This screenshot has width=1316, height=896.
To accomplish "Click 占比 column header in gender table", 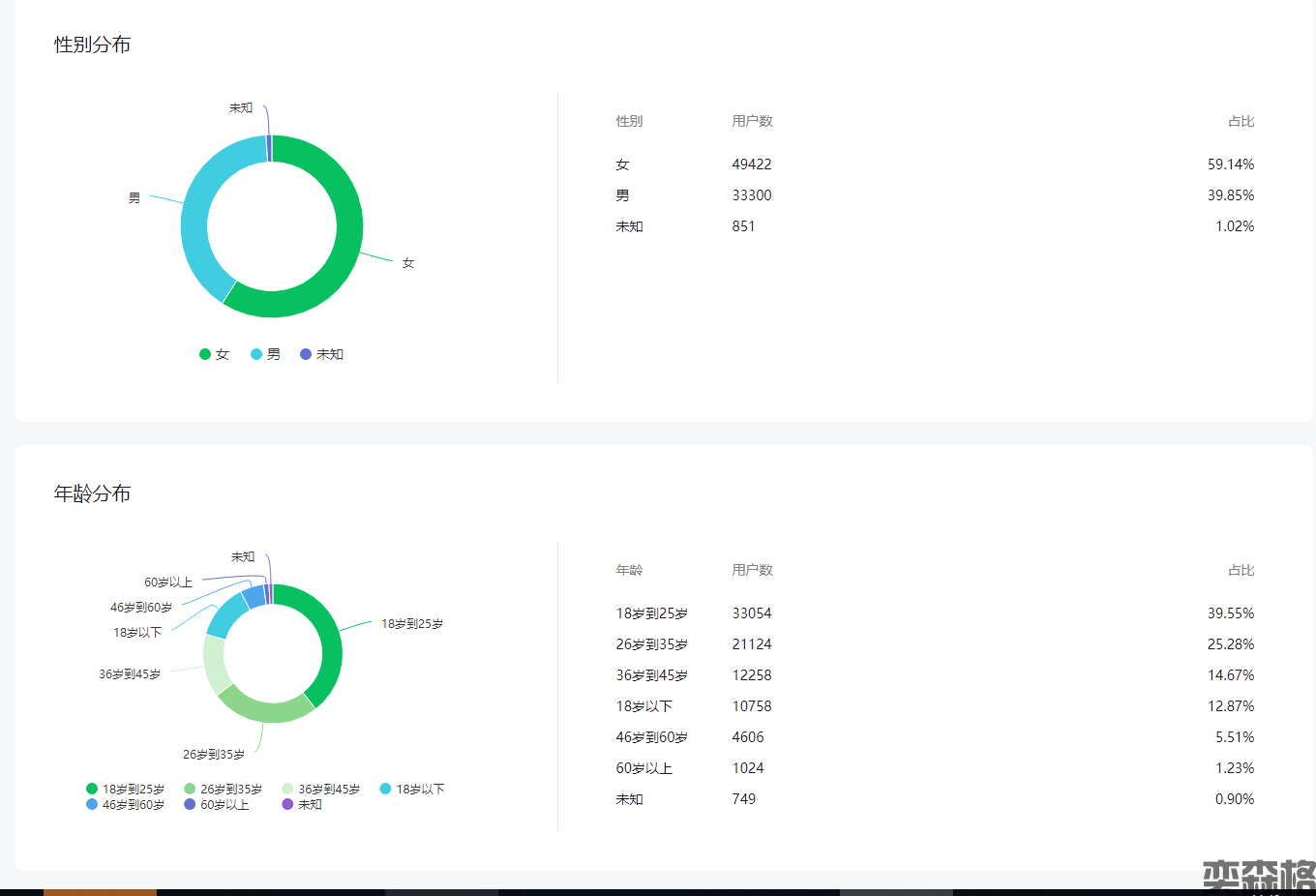I will point(1241,121).
